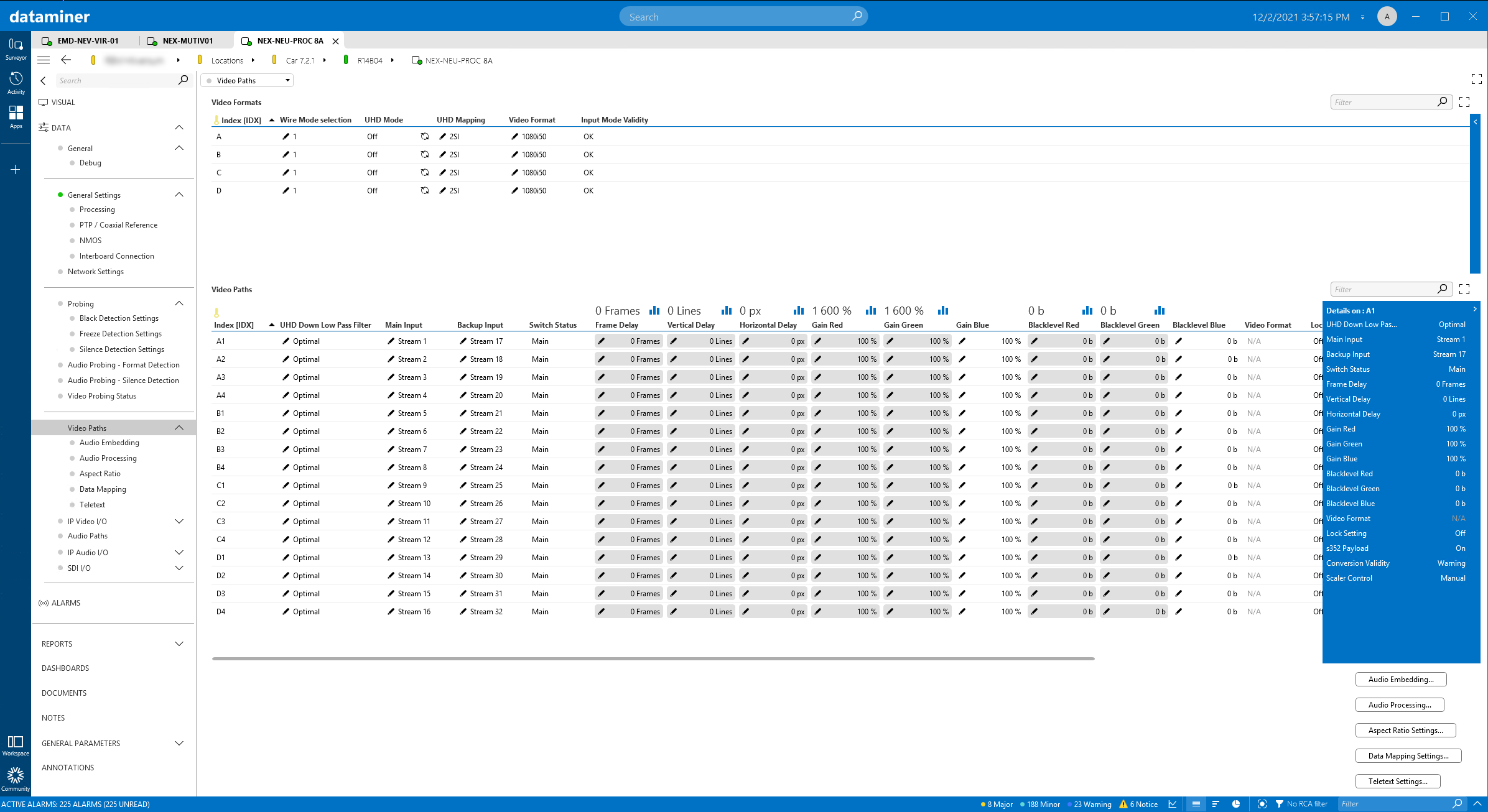Collapse the DATA section
Screen dimensions: 1488x812
point(179,127)
